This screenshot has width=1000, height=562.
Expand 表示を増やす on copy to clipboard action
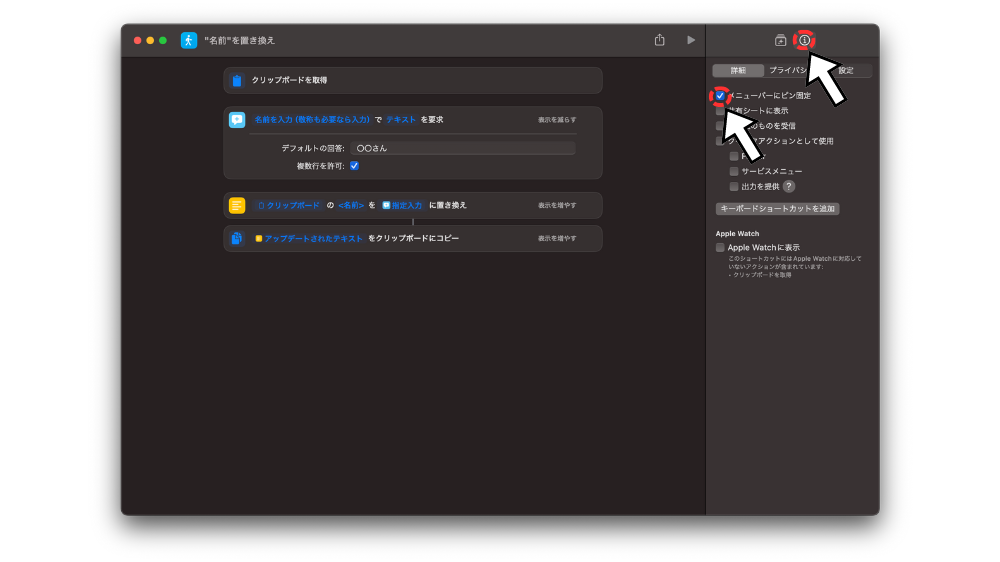coord(557,239)
